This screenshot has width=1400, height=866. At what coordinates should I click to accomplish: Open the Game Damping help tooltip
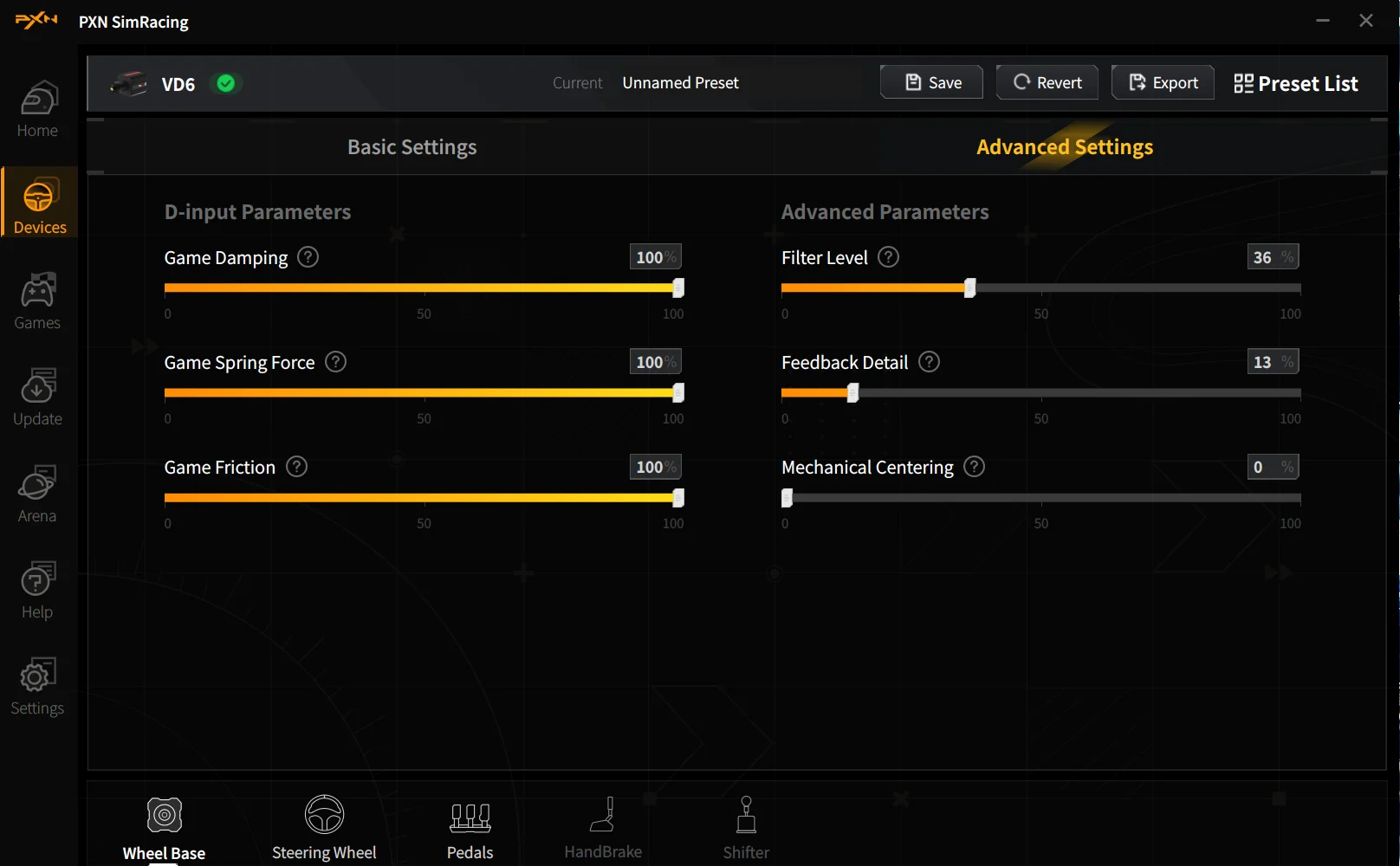(x=308, y=257)
